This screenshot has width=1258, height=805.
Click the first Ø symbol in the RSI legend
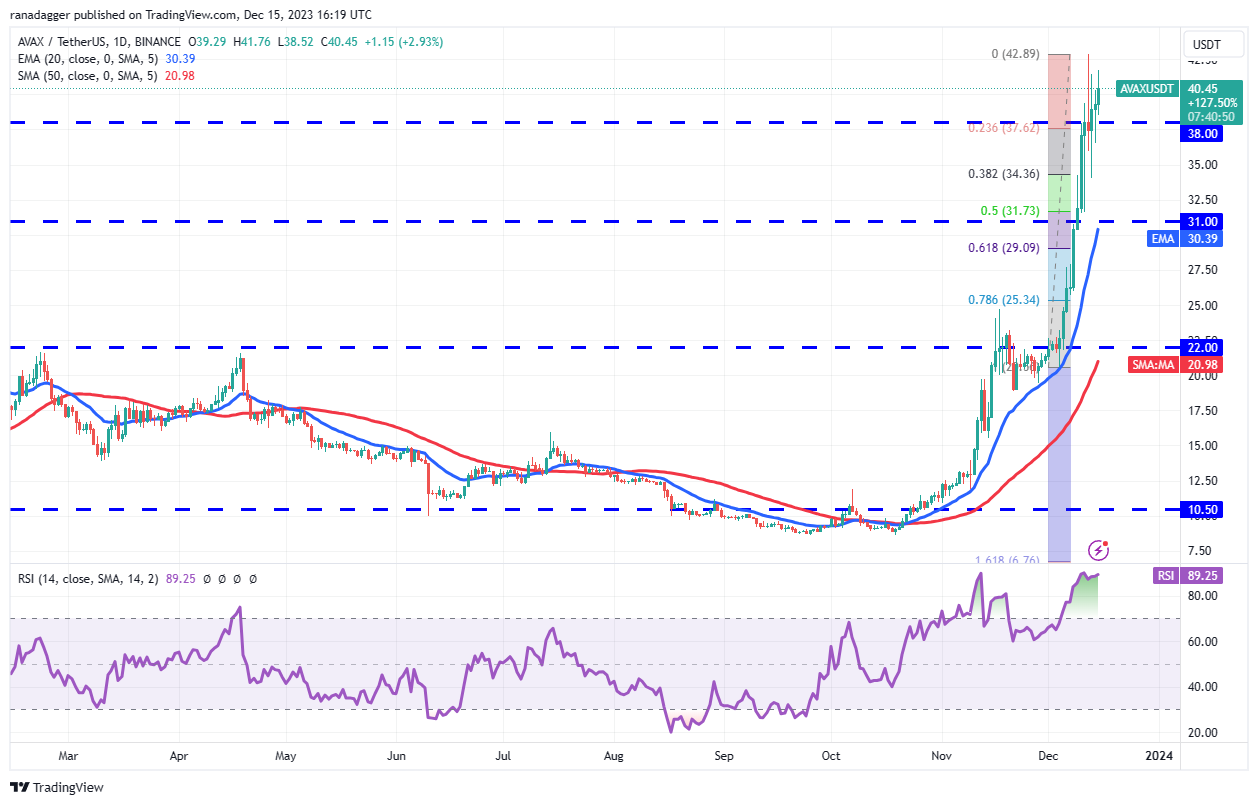click(206, 578)
